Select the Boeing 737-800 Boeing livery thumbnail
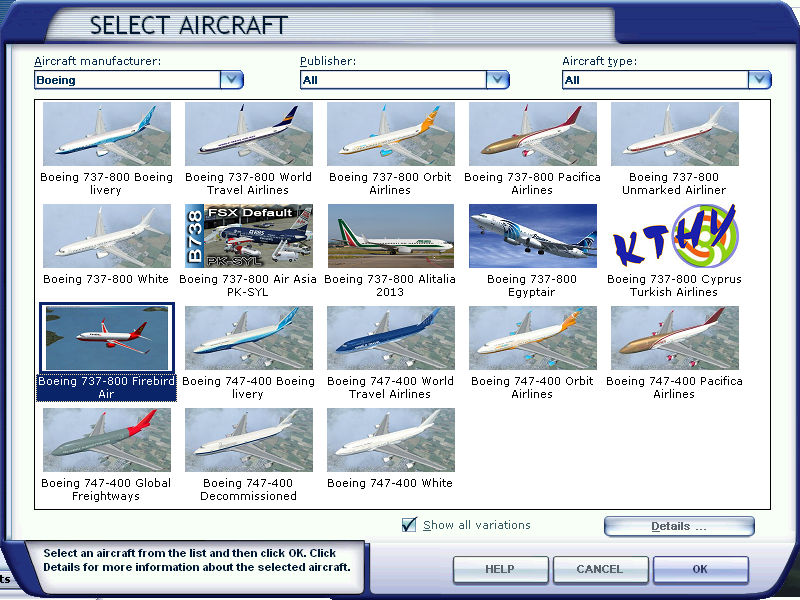The height and width of the screenshot is (600, 800). (x=107, y=134)
